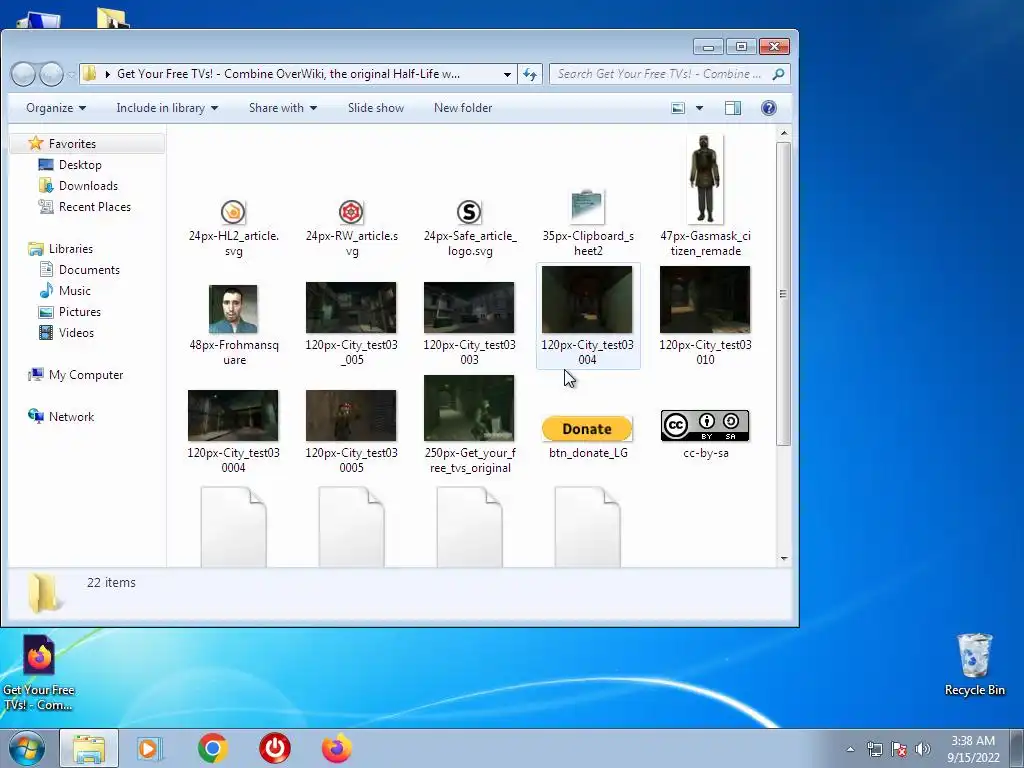1024x768 pixels.
Task: Open the Include in library menu
Action: point(167,108)
